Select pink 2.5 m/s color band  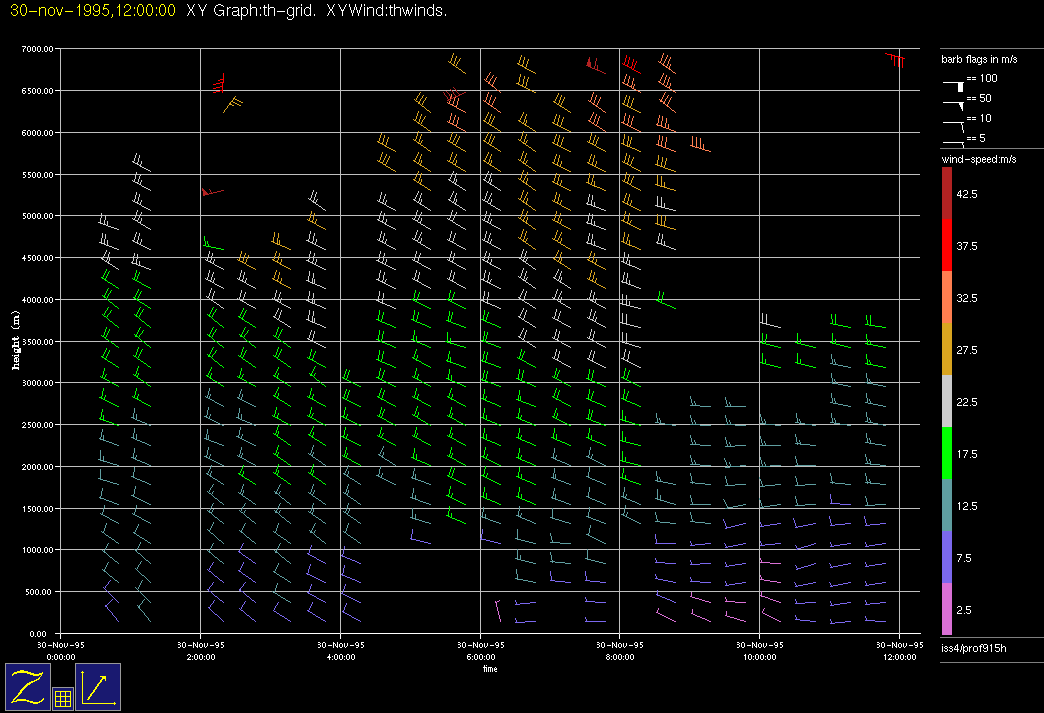click(x=946, y=609)
